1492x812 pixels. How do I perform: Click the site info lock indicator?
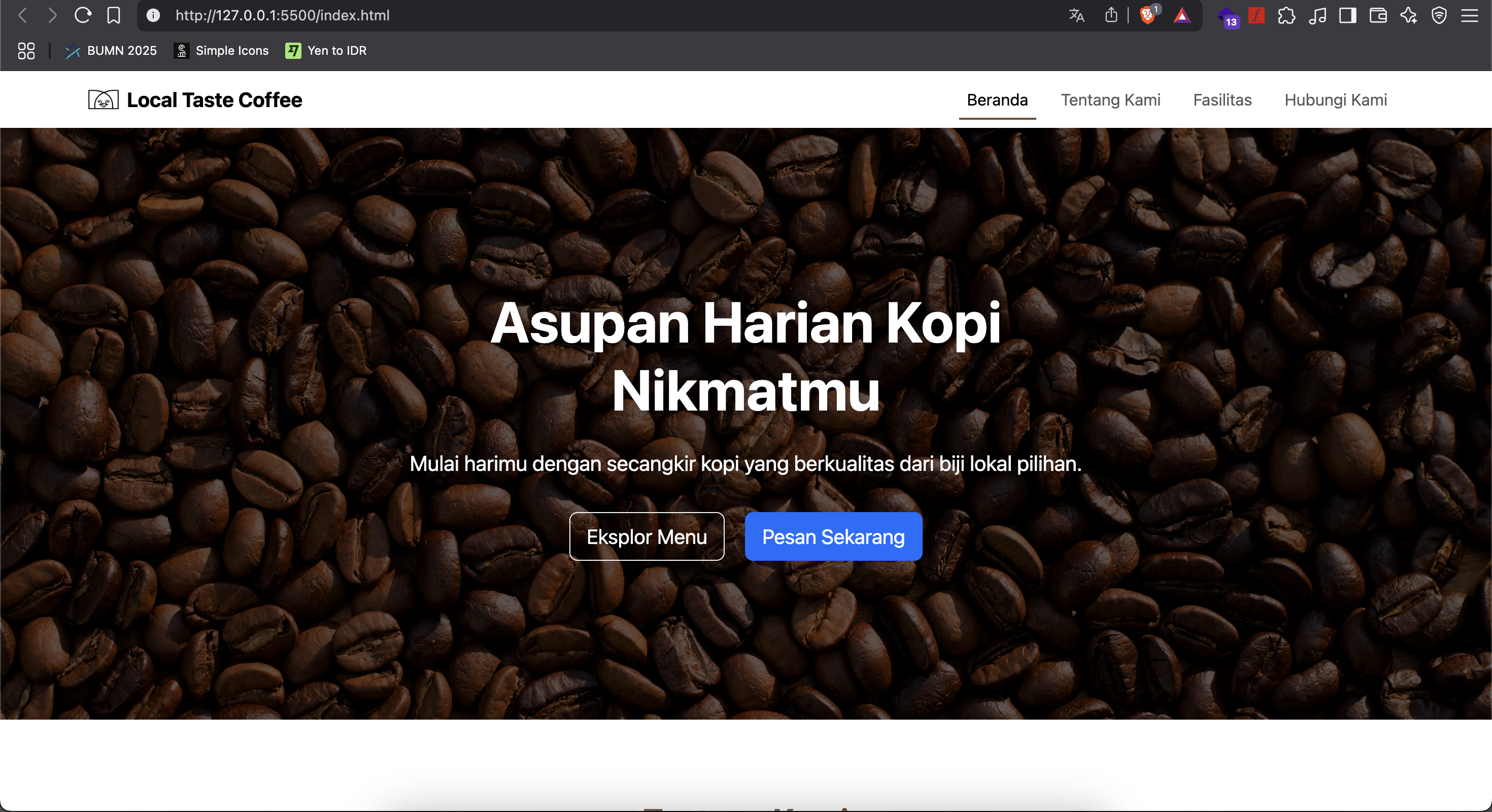click(153, 16)
